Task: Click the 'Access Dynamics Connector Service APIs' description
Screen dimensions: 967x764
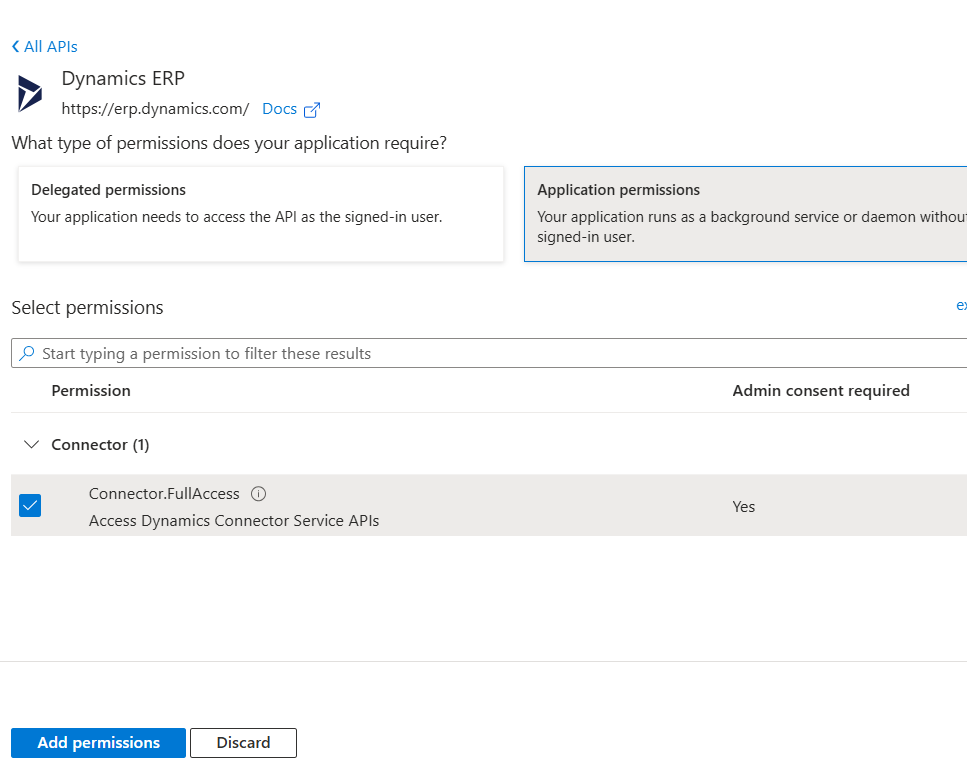Action: [x=234, y=521]
